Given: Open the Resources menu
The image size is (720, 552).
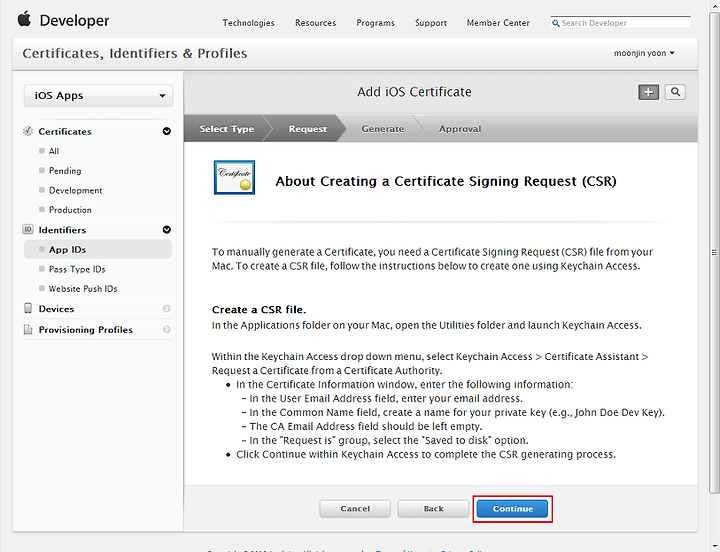Looking at the screenshot, I should click(315, 23).
